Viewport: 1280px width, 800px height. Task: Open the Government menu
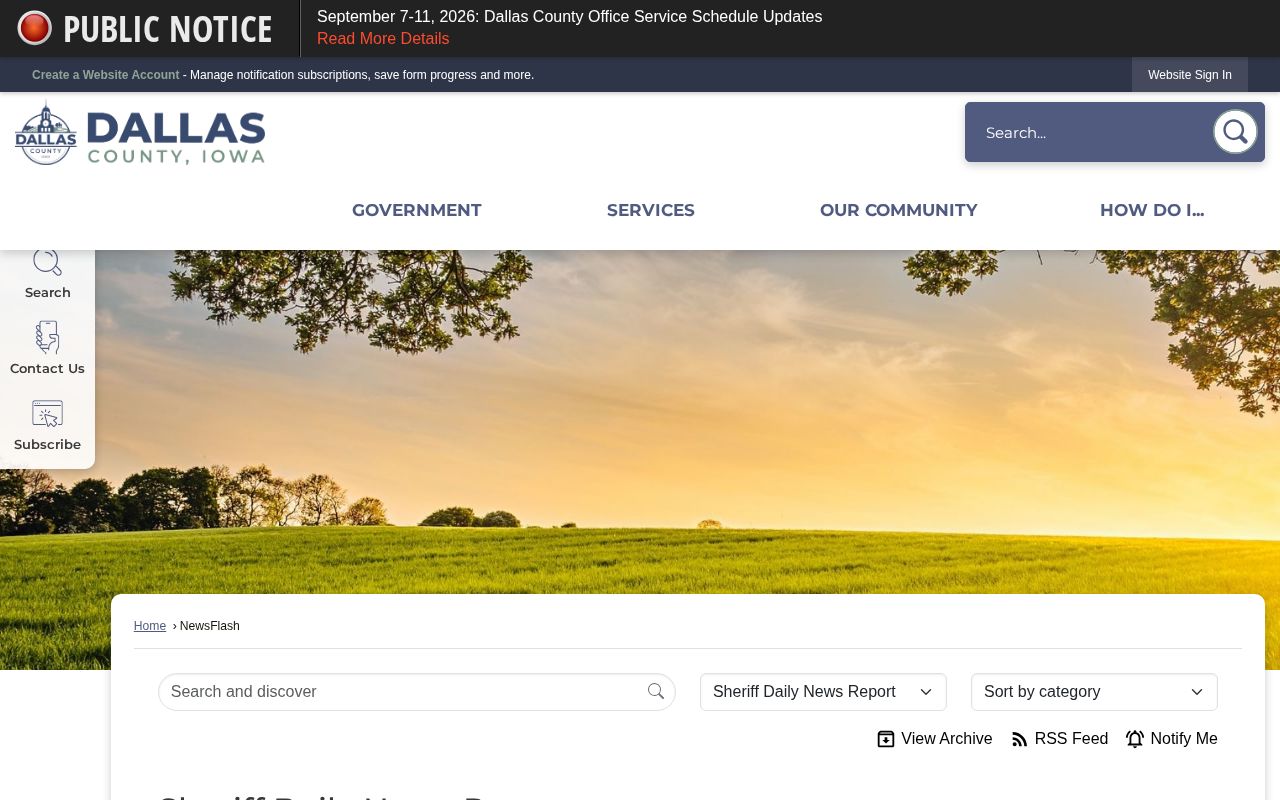click(x=417, y=210)
